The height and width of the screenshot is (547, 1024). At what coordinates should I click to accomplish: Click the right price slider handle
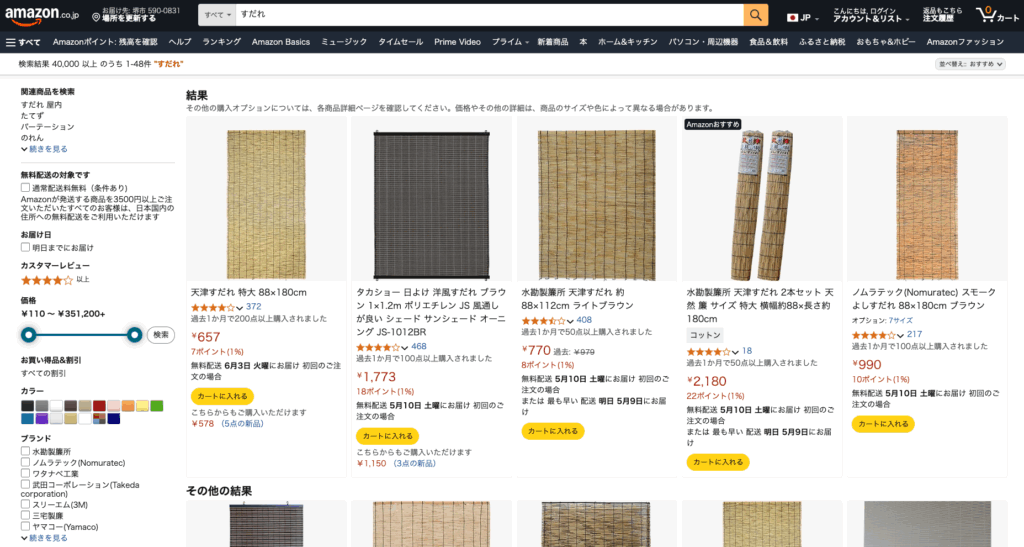click(x=135, y=335)
